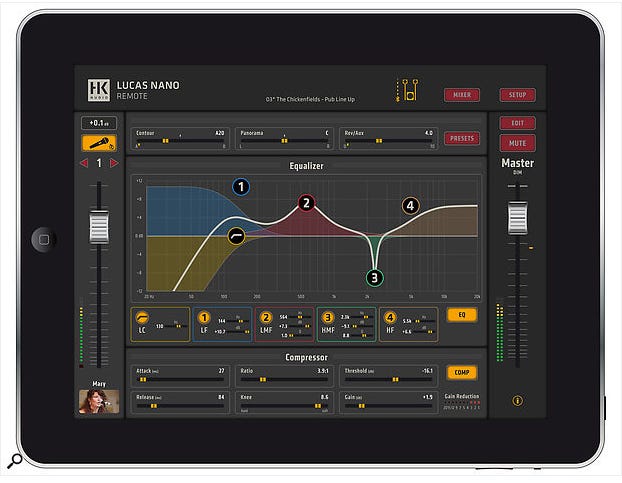Toggle the LMF band 2 icon

[266, 318]
